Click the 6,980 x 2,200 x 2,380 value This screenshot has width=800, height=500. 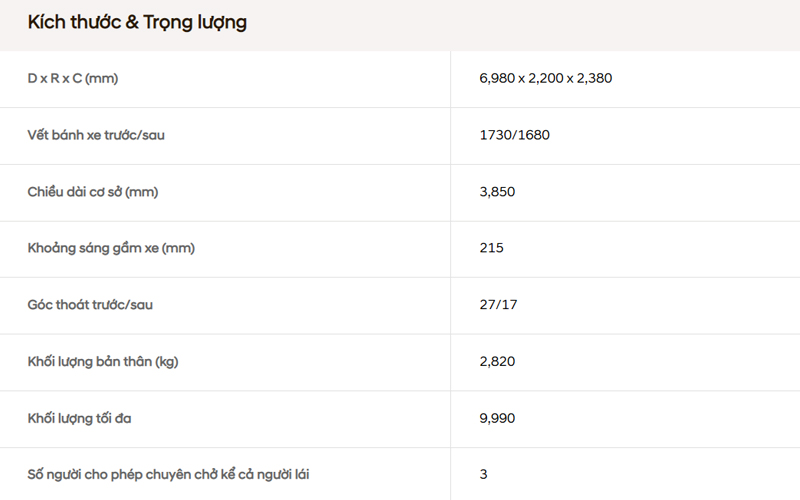click(545, 78)
